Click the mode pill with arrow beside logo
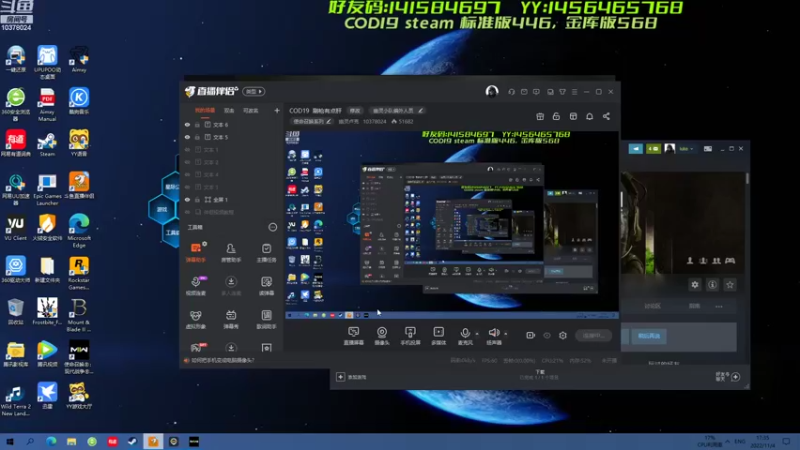Viewport: 800px width, 450px height. [x=254, y=91]
